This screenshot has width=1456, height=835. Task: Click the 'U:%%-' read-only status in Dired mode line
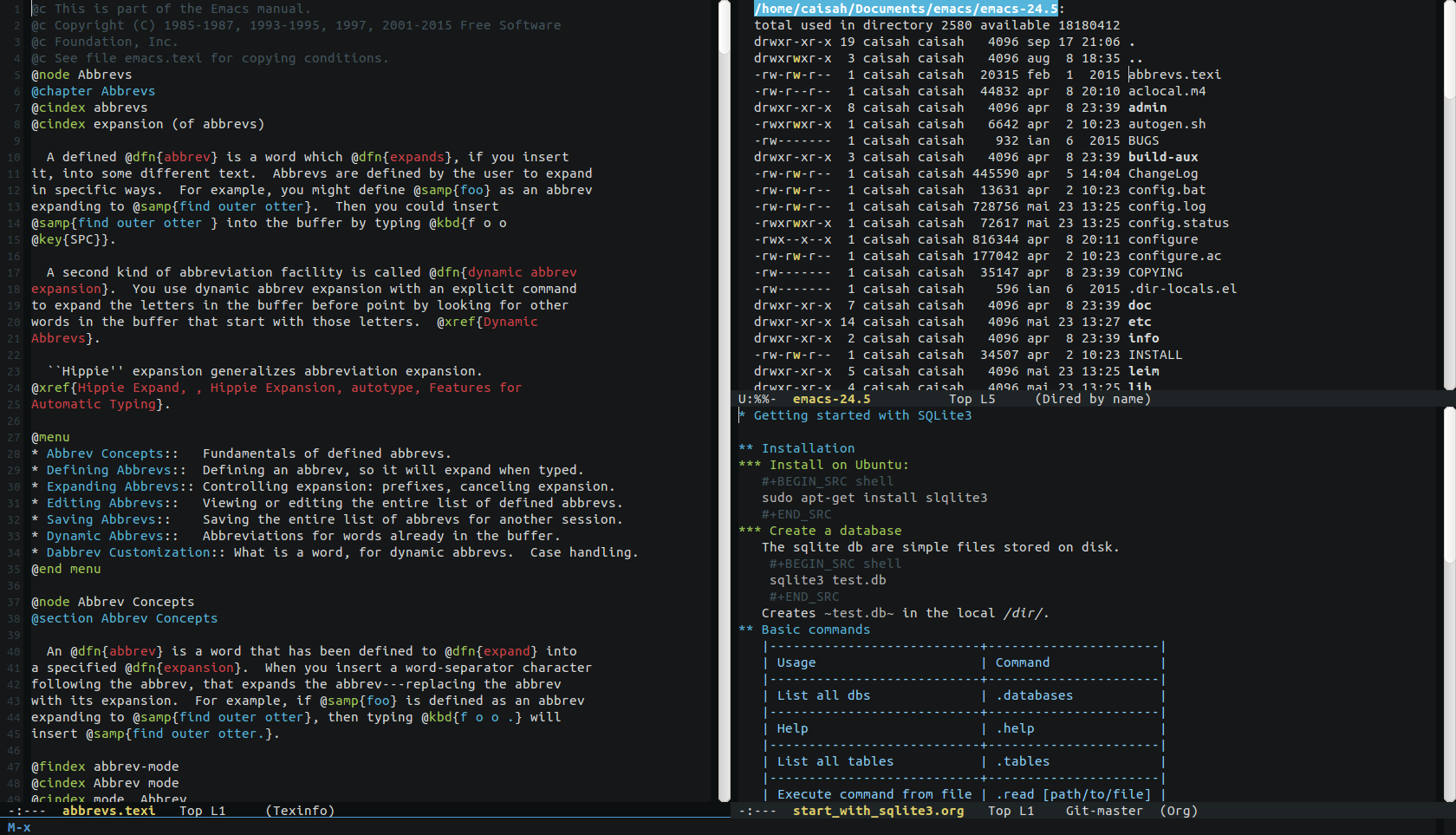(757, 399)
